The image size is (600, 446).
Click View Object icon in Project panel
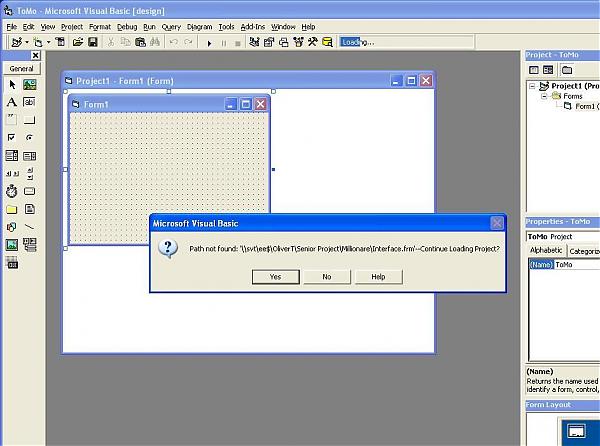548,70
